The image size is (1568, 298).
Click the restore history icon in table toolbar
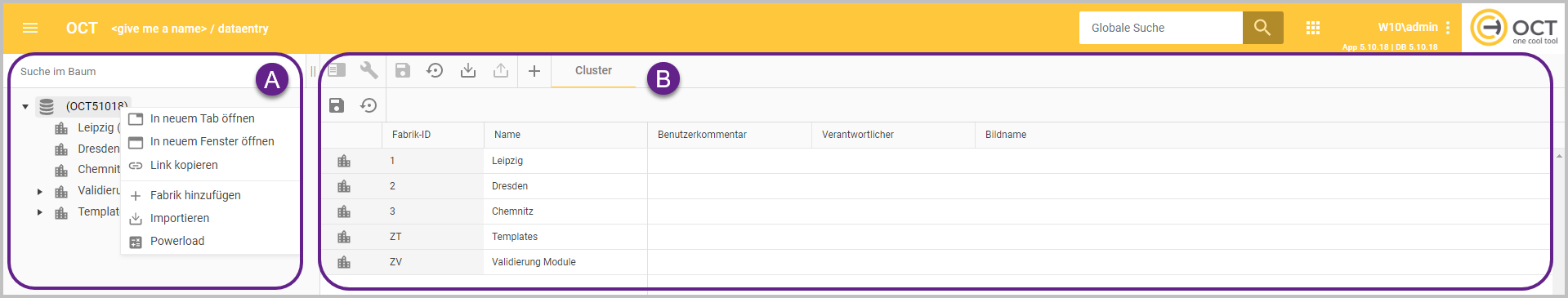(369, 105)
